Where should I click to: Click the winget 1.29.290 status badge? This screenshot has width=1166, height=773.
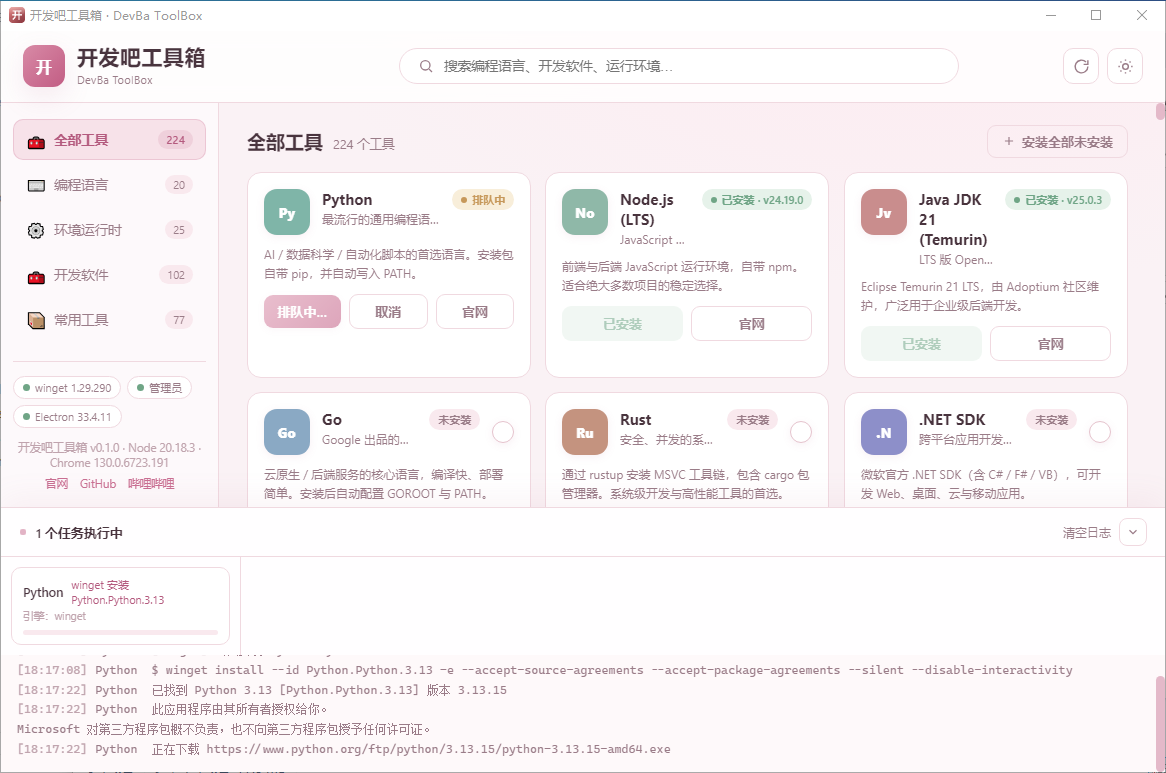click(x=67, y=388)
